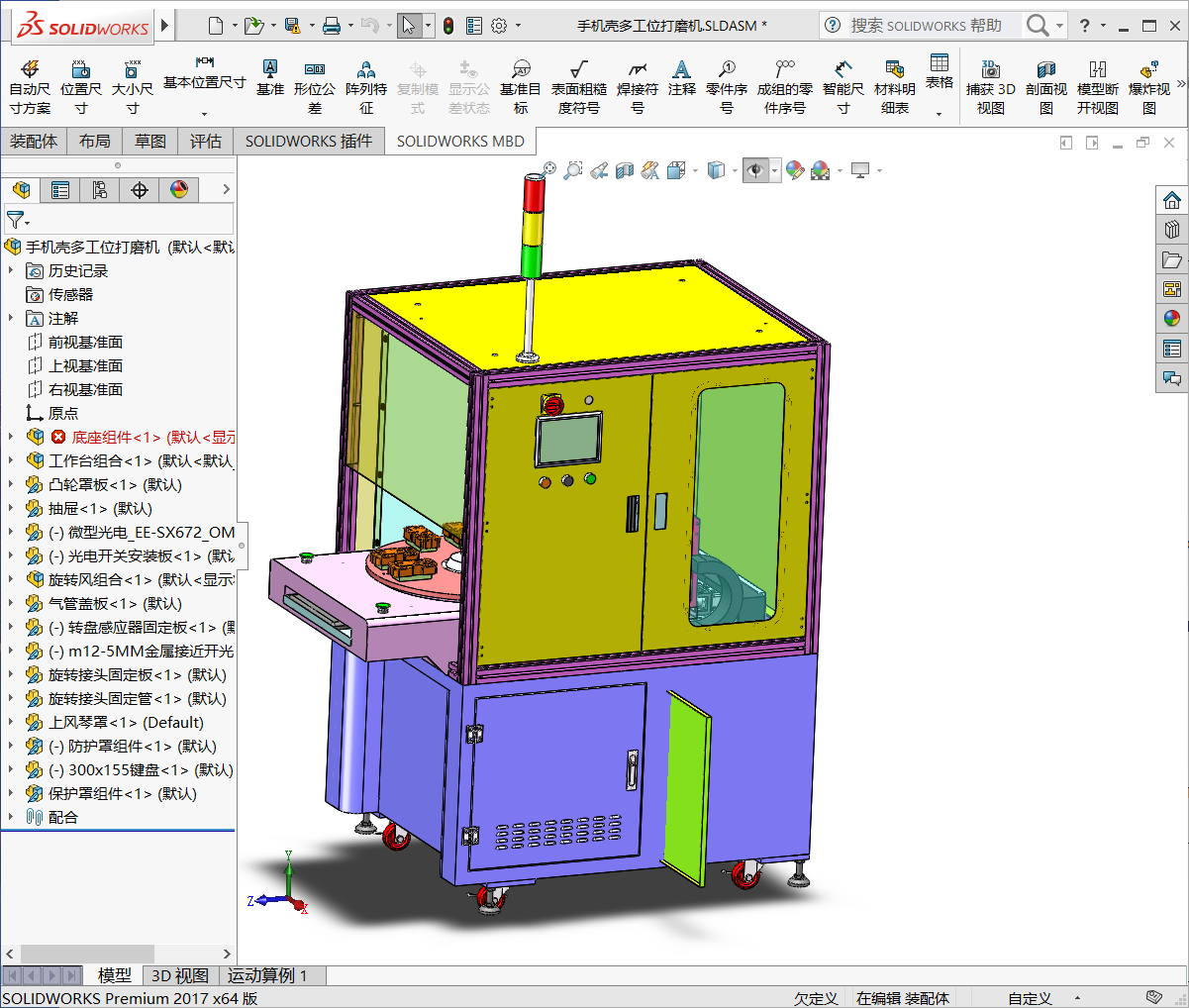
Task: Switch to 布局 ribbon tab
Action: pyautogui.click(x=95, y=142)
